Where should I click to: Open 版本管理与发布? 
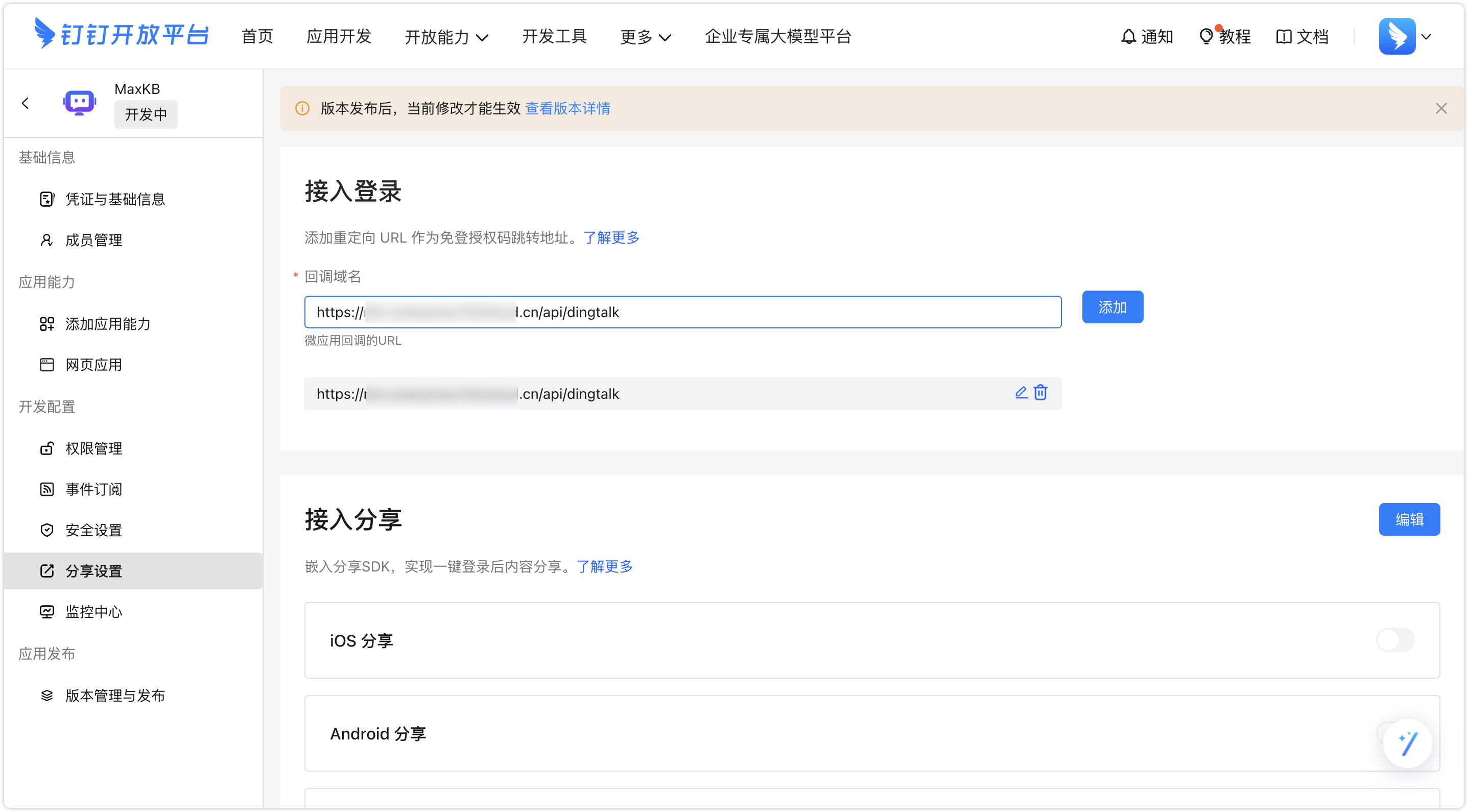pos(114,695)
